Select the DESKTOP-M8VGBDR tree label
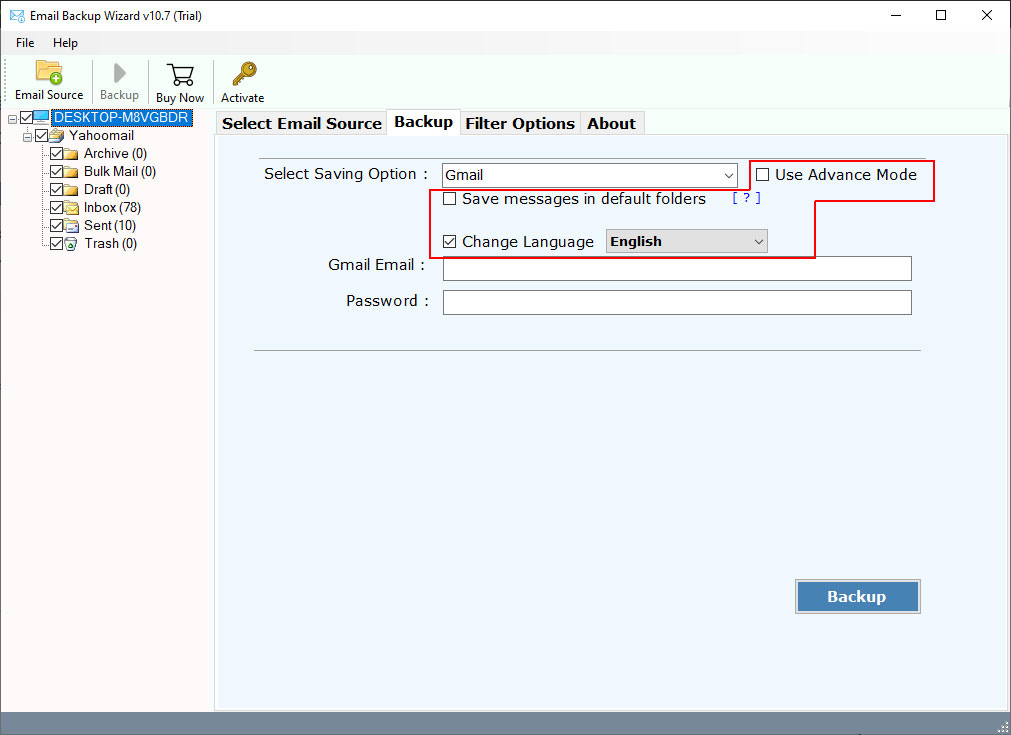This screenshot has height=735, width=1011. click(x=121, y=117)
